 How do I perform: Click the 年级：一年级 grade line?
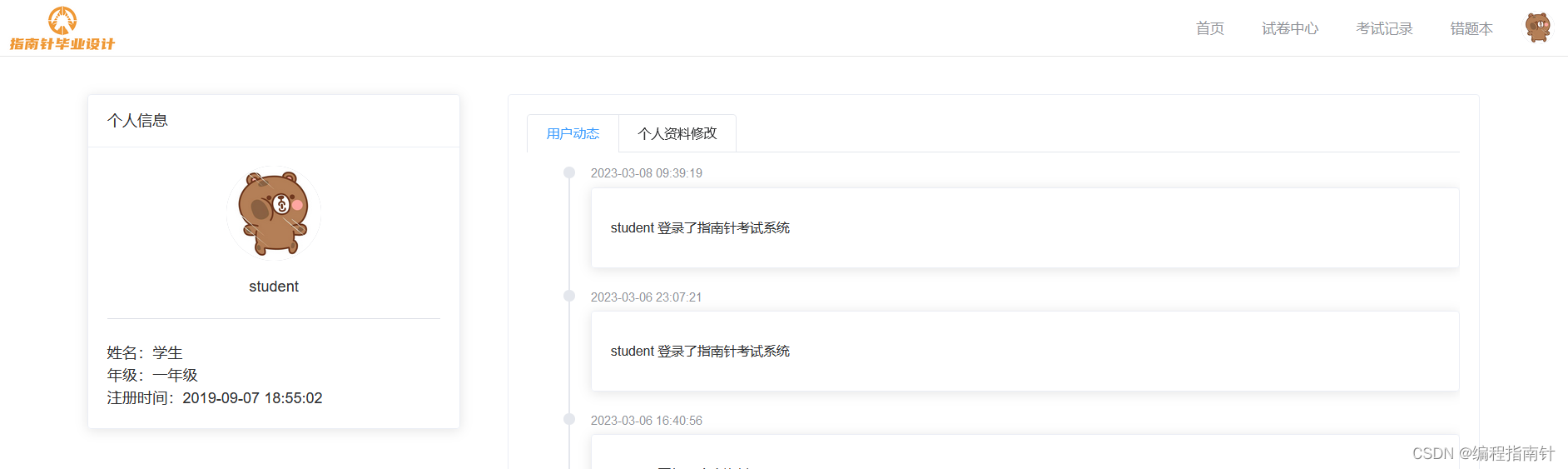point(152,376)
